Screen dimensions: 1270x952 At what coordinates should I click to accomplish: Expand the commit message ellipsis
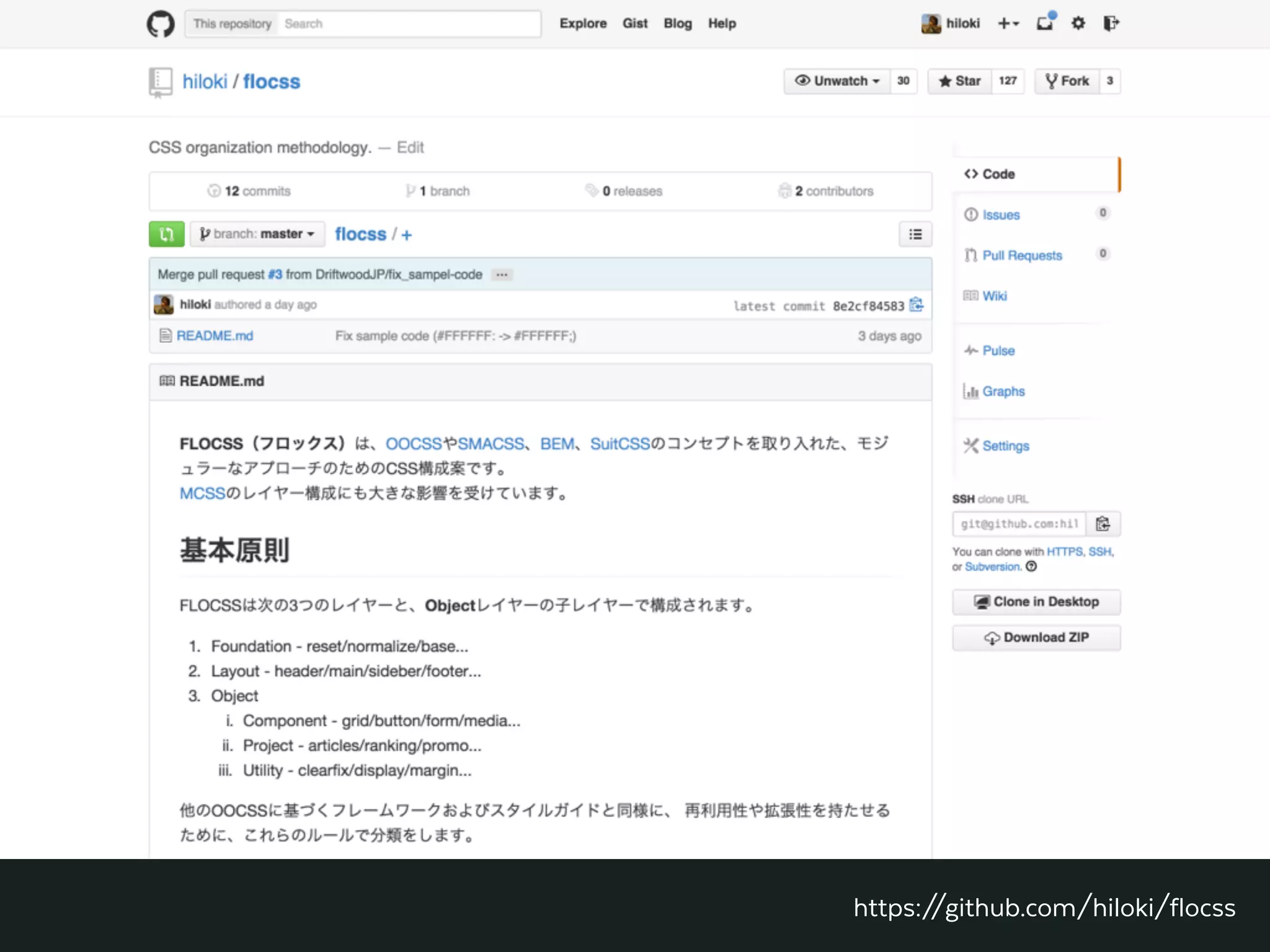pos(502,275)
